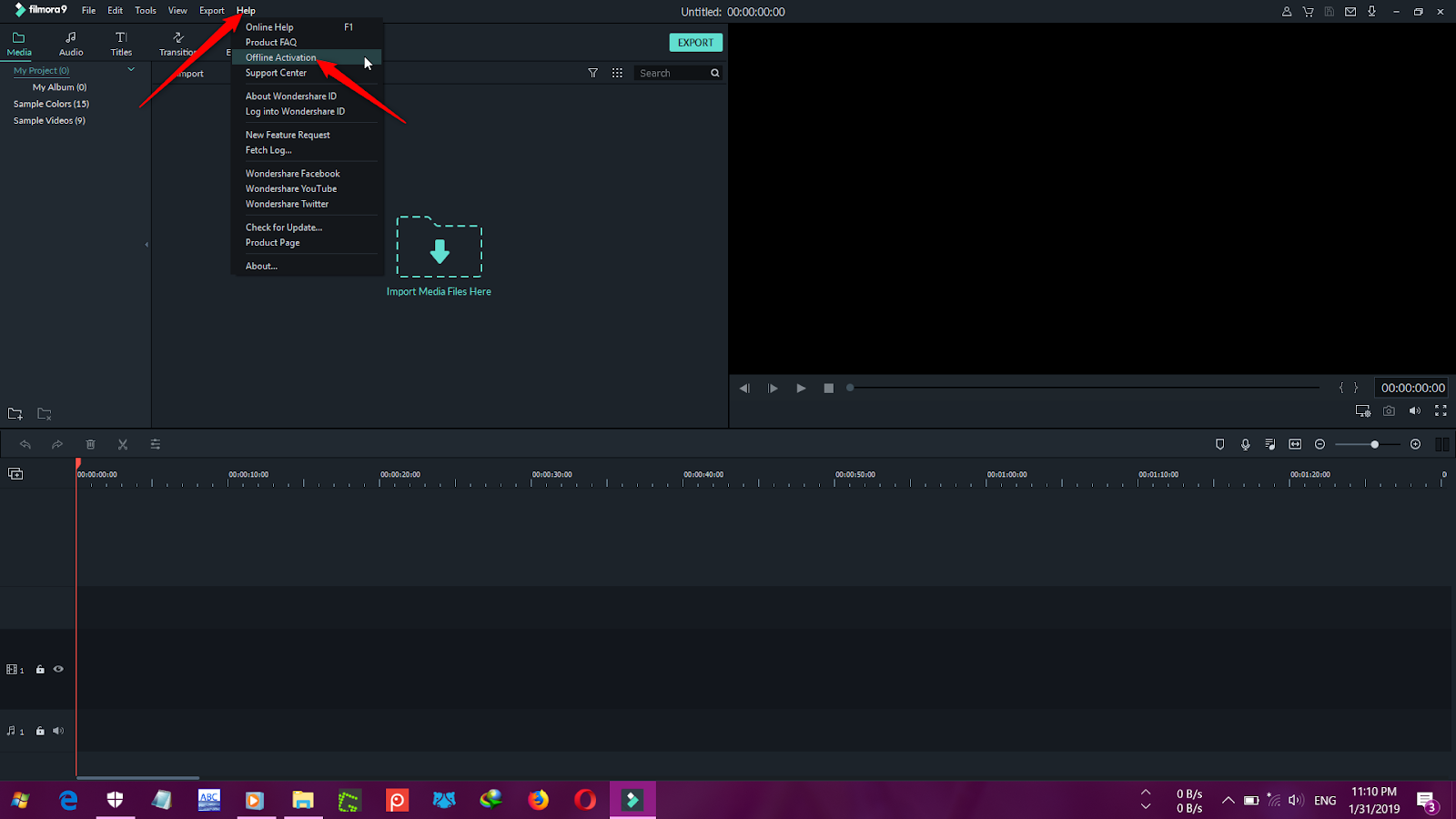Open Firefox from the taskbar

[x=539, y=800]
